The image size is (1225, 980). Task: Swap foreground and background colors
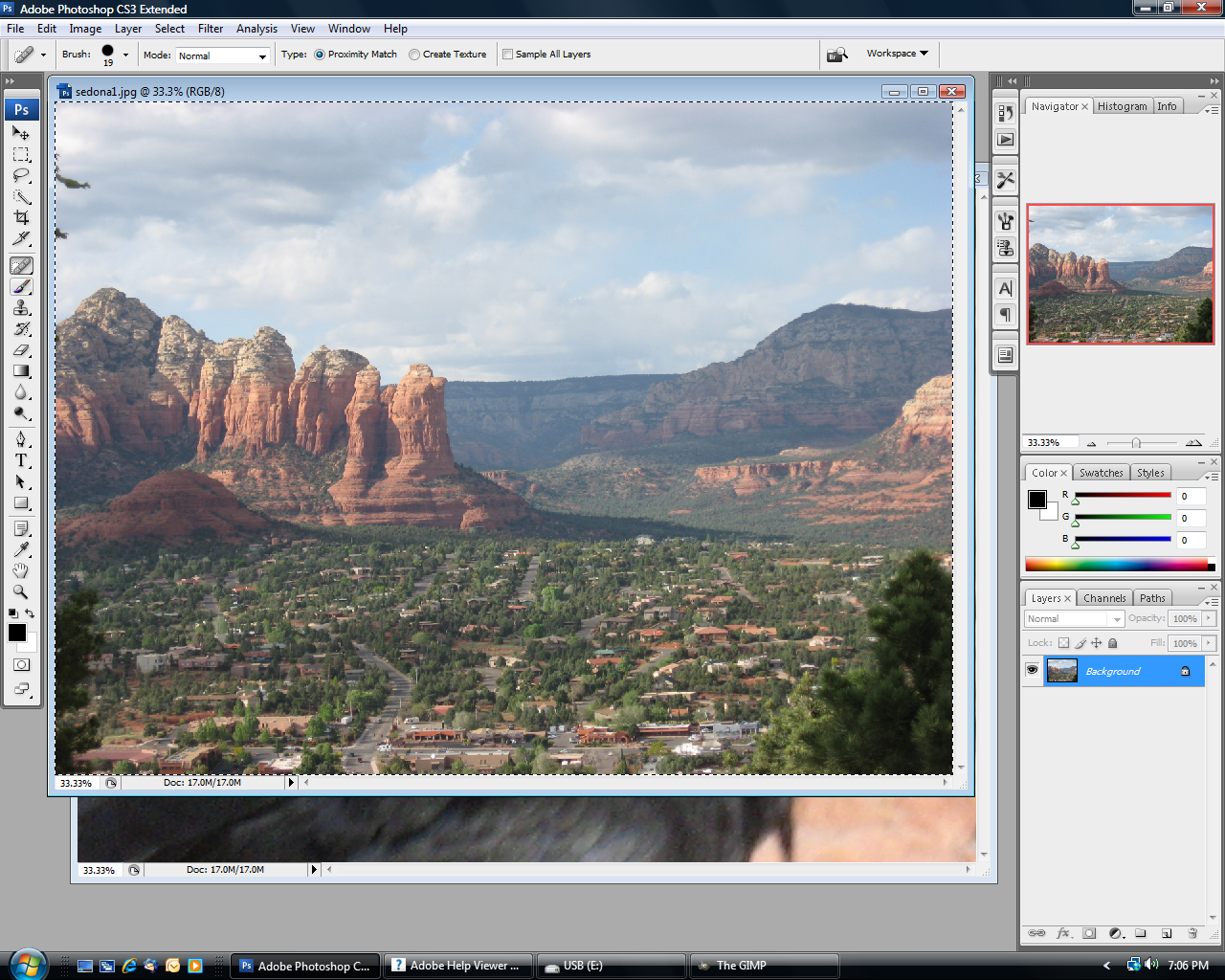(x=30, y=613)
